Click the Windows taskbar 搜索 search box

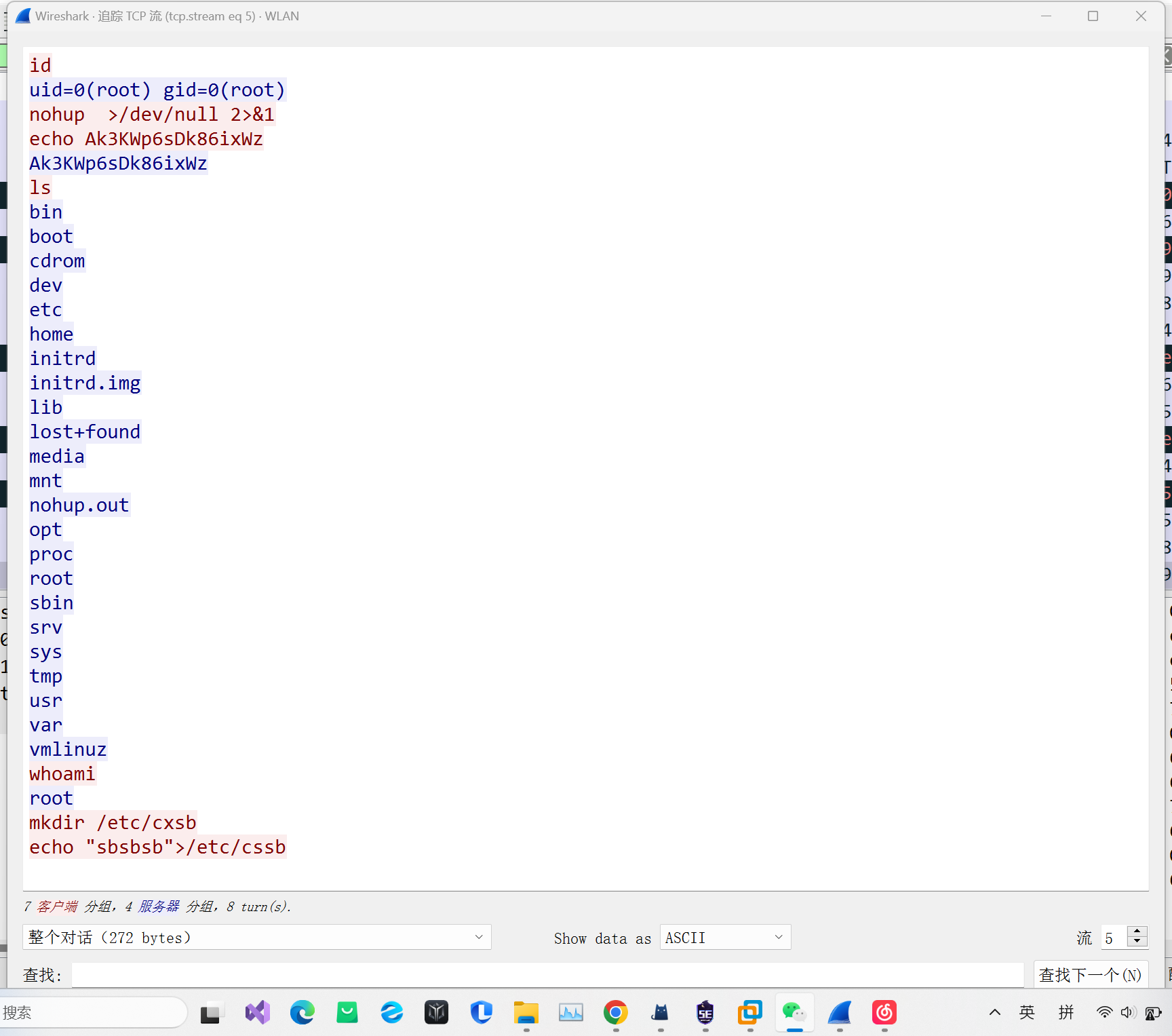(x=94, y=1013)
